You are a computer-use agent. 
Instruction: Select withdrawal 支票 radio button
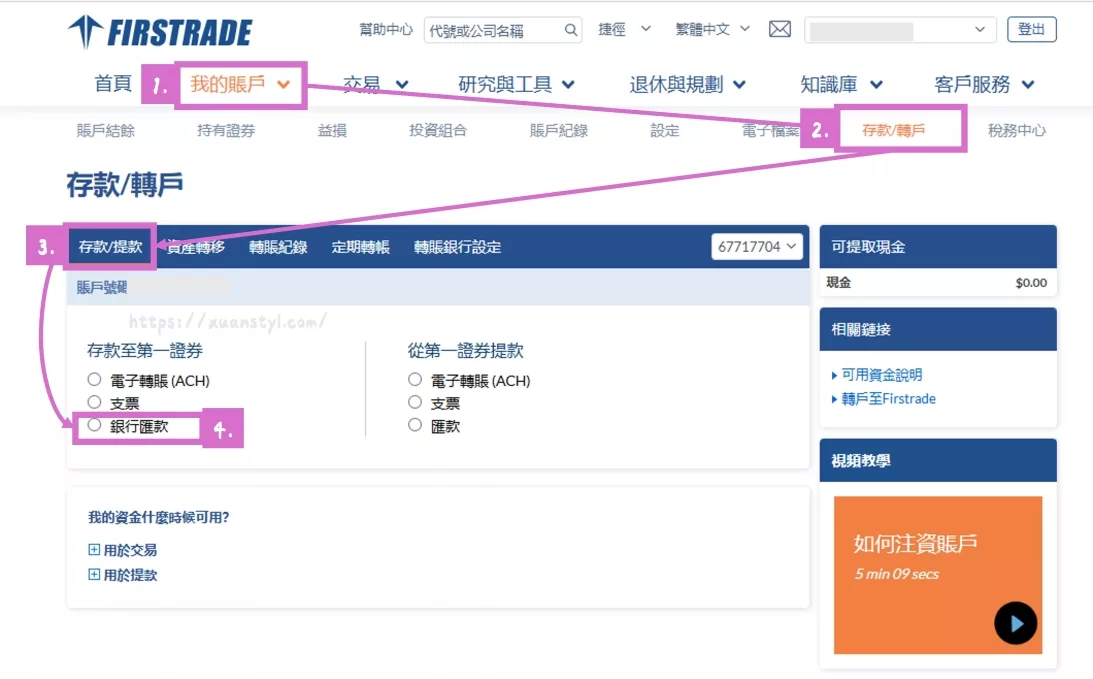coord(415,402)
